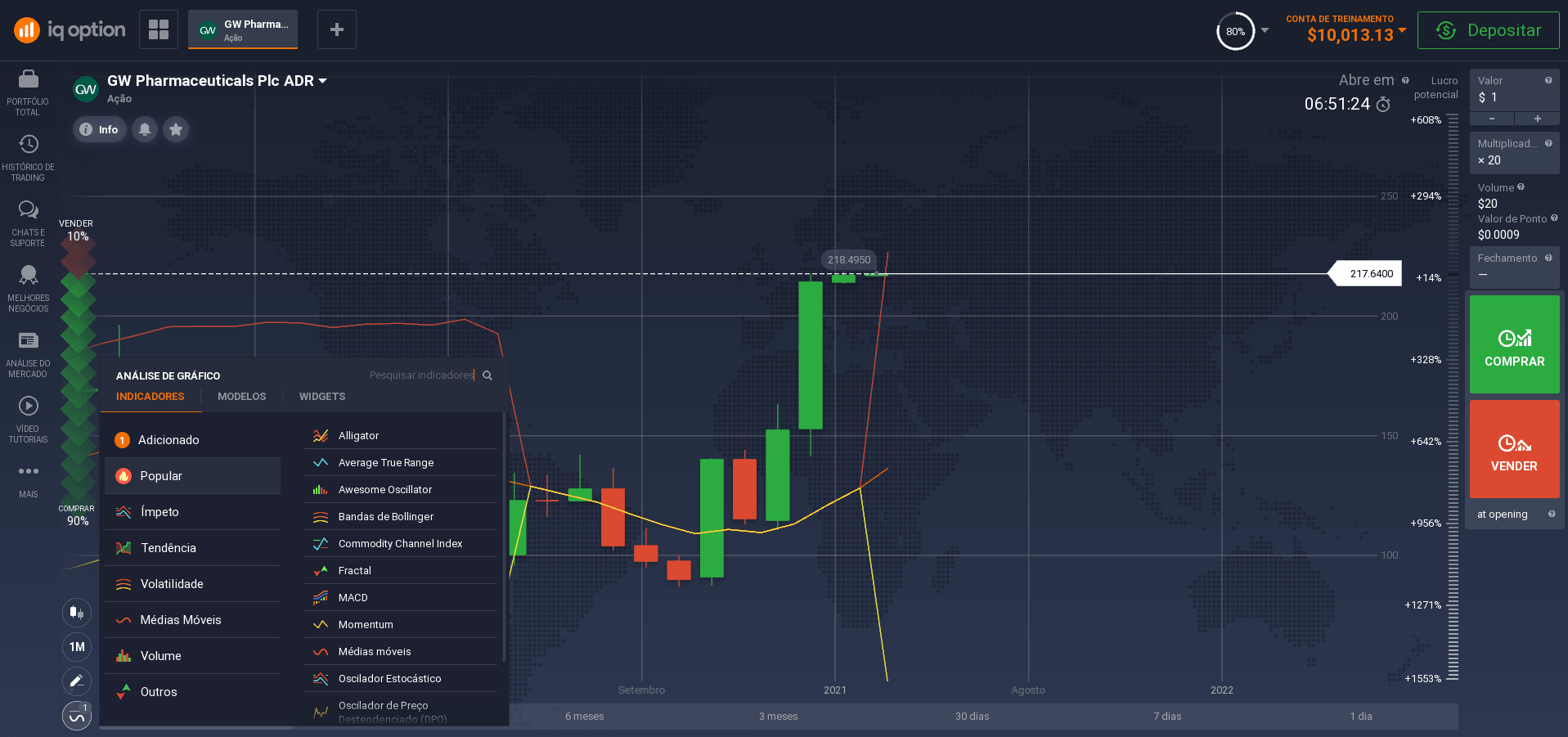Increase the Valor amount with the plus button

[x=1538, y=119]
